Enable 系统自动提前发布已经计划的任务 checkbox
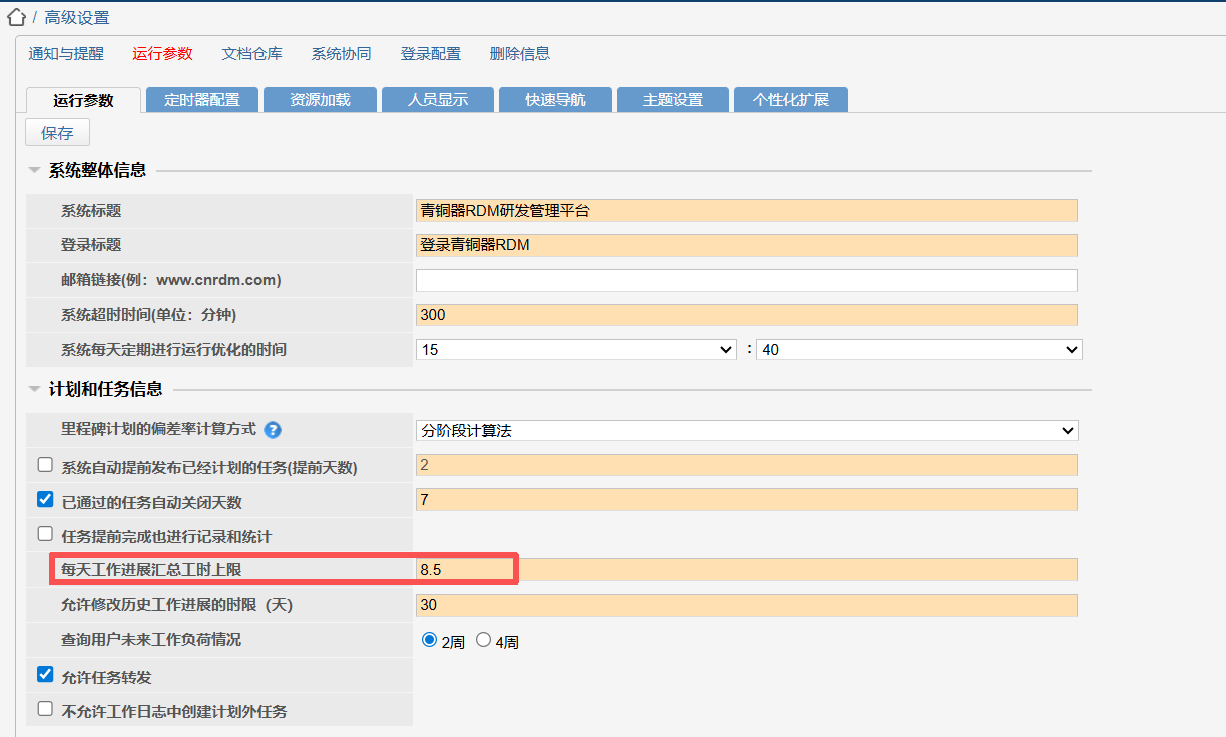Screen dimensions: 1226x737 tap(45, 465)
